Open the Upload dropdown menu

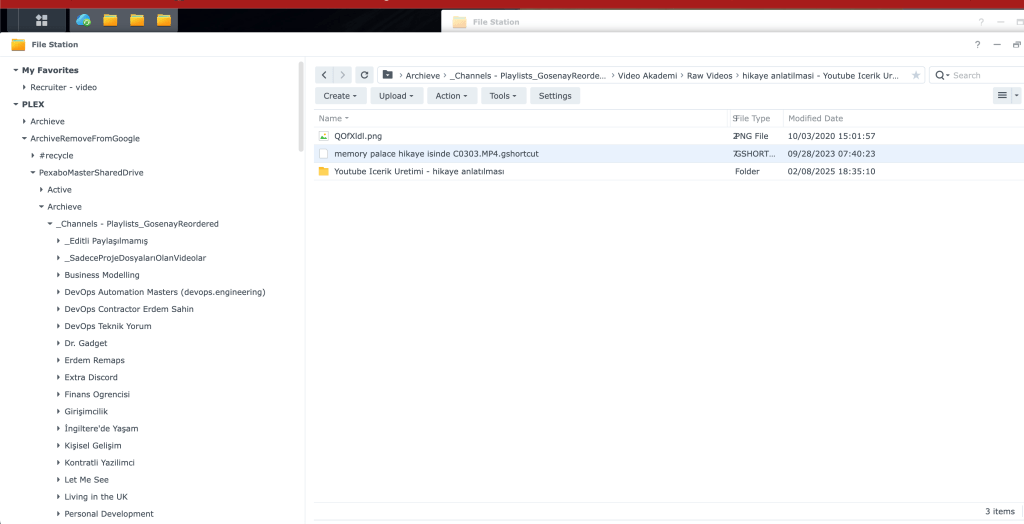396,95
